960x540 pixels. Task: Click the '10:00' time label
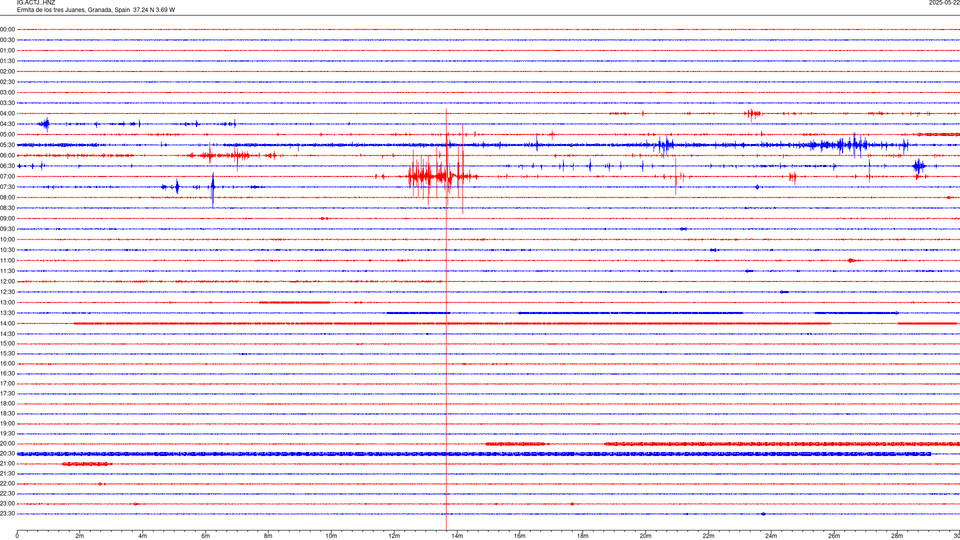click(x=7, y=239)
